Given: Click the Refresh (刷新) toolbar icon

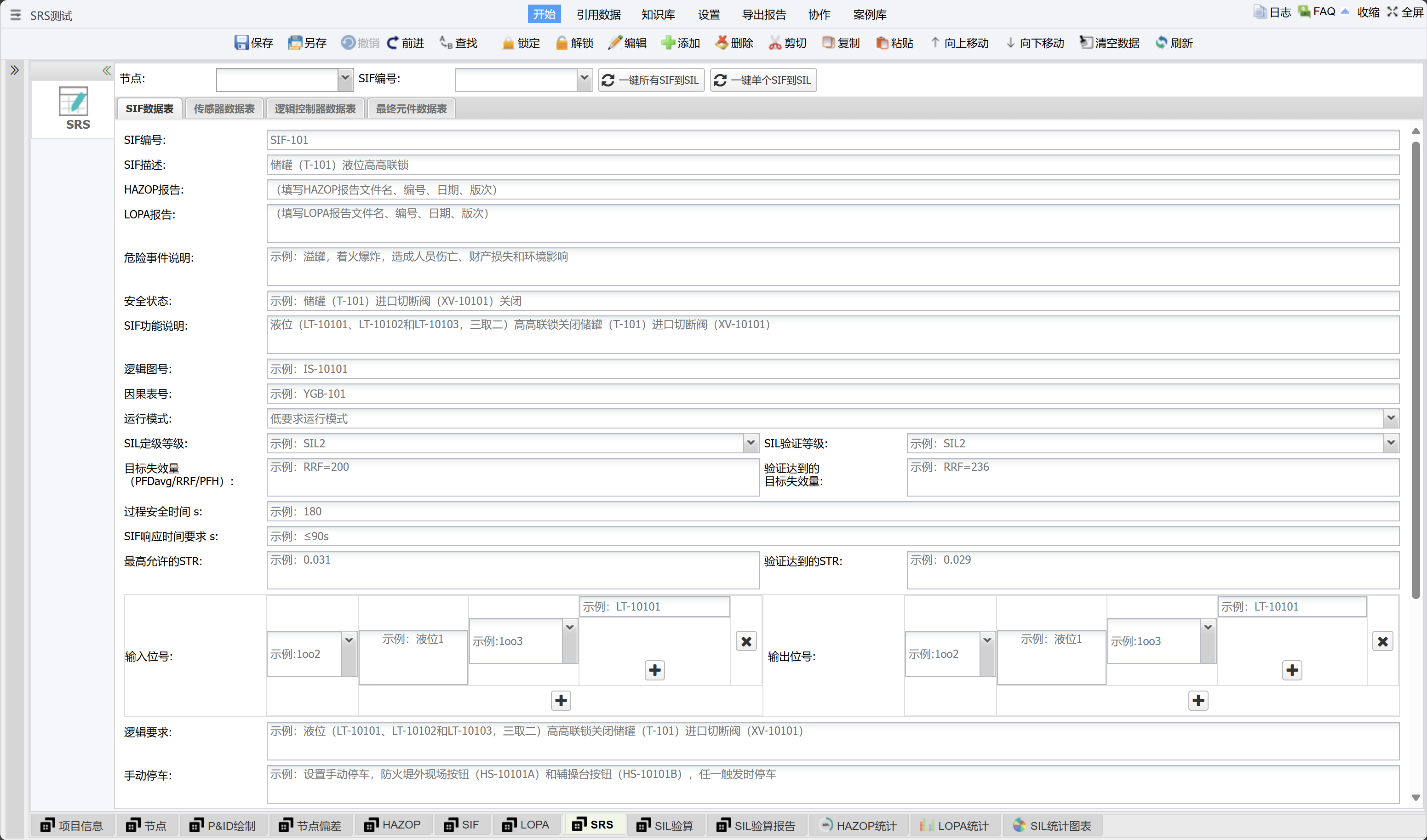Looking at the screenshot, I should (x=1161, y=43).
